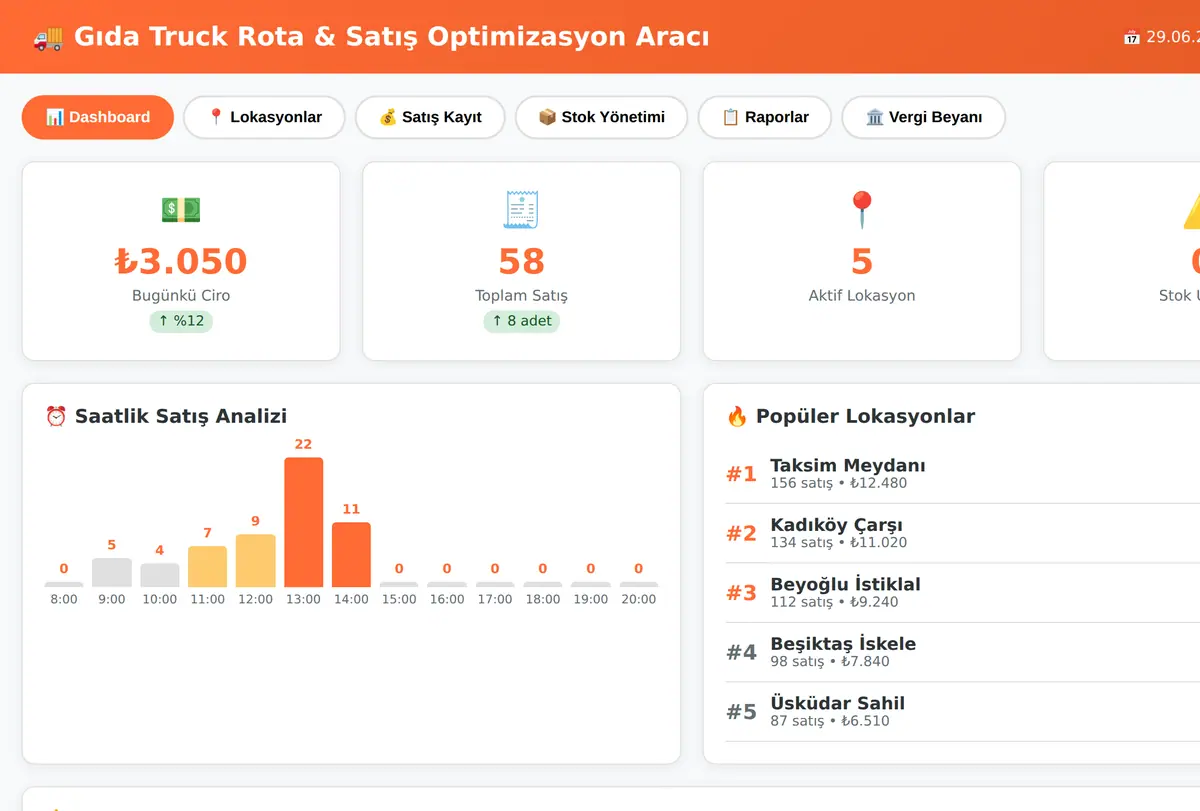1200x811 pixels.
Task: Open the Vergi Beyanı tab
Action: click(923, 117)
